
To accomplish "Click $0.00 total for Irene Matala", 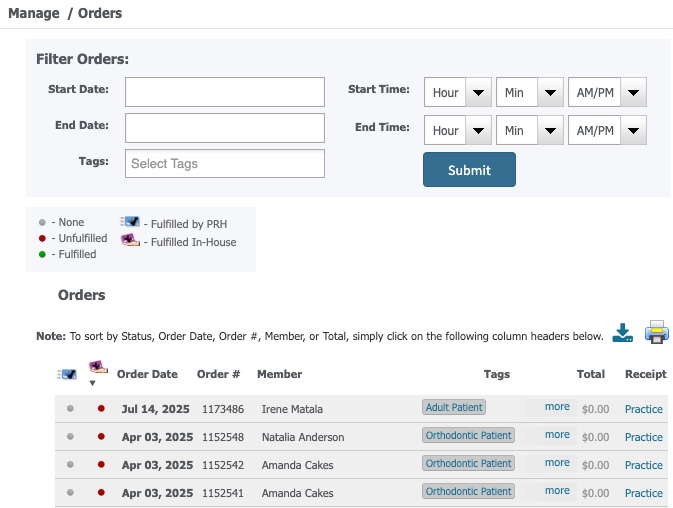I will tap(595, 409).
